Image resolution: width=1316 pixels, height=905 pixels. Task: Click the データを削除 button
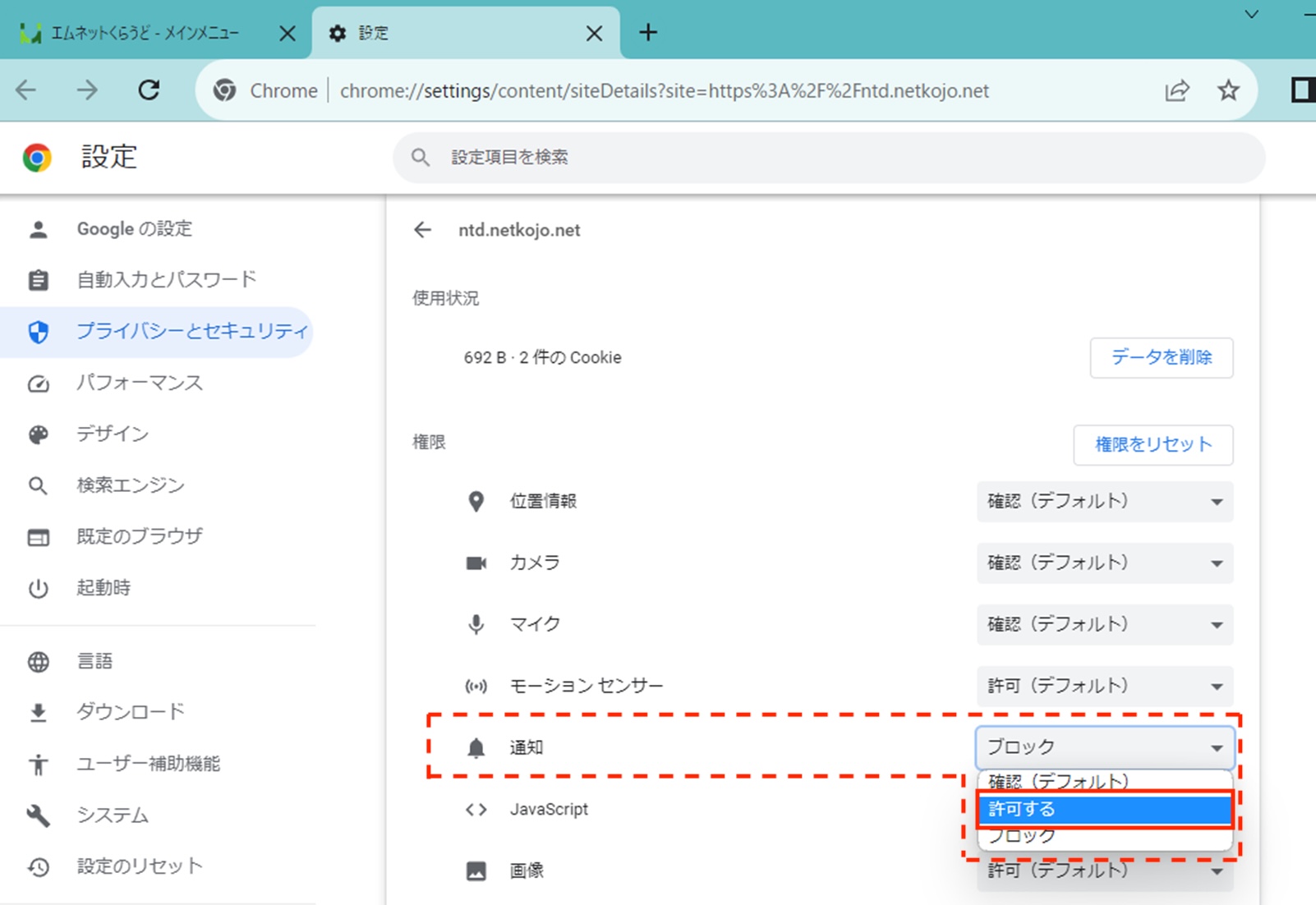(x=1161, y=357)
